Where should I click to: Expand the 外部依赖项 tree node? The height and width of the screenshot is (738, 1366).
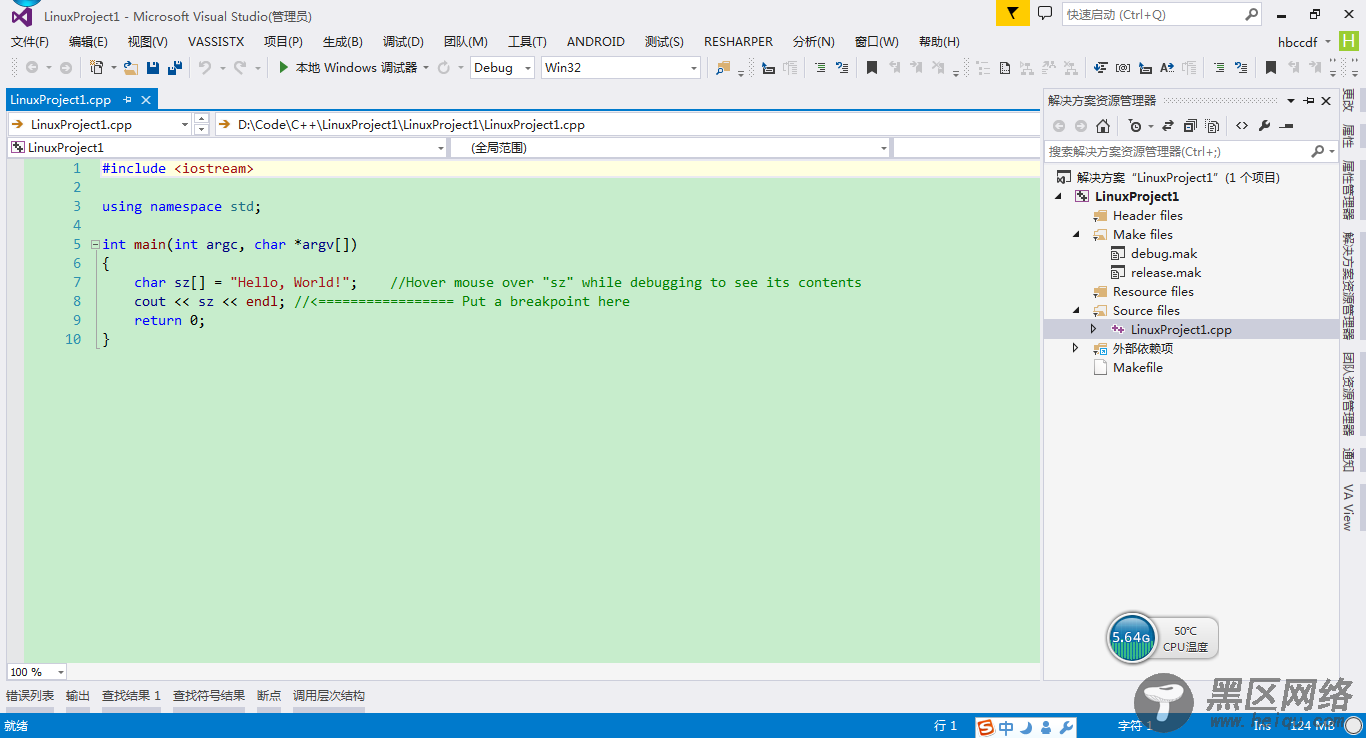click(x=1076, y=348)
